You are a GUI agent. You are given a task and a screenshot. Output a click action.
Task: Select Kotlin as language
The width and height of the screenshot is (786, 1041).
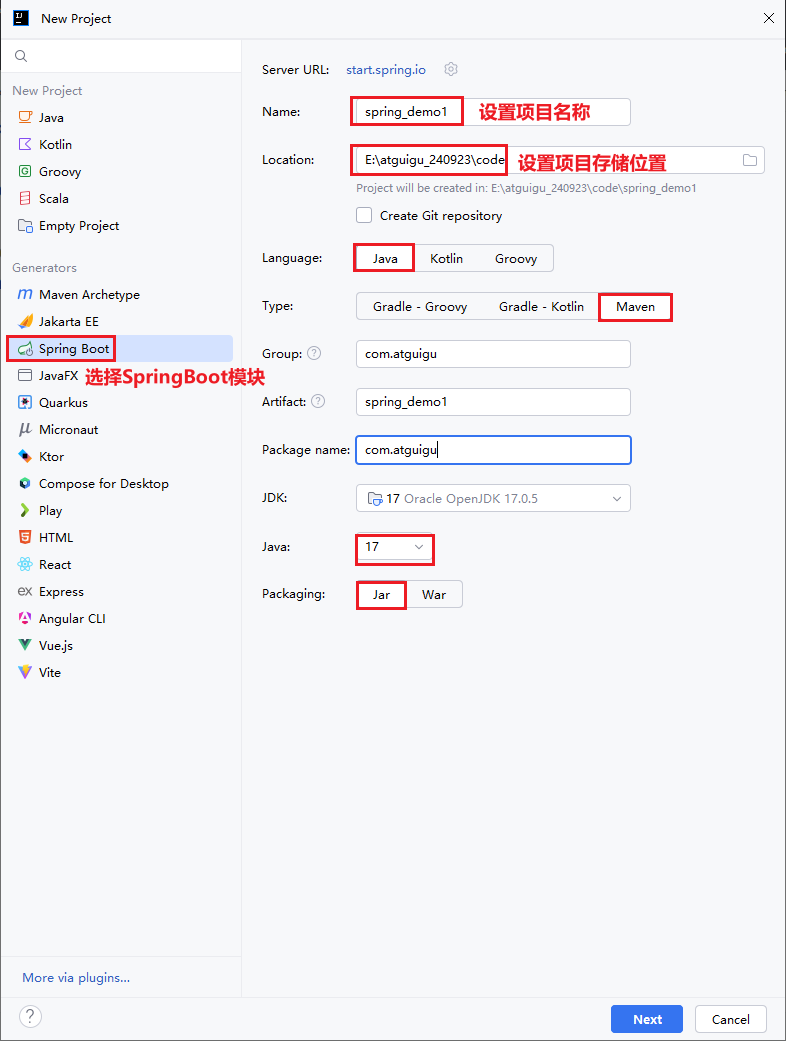(x=446, y=258)
